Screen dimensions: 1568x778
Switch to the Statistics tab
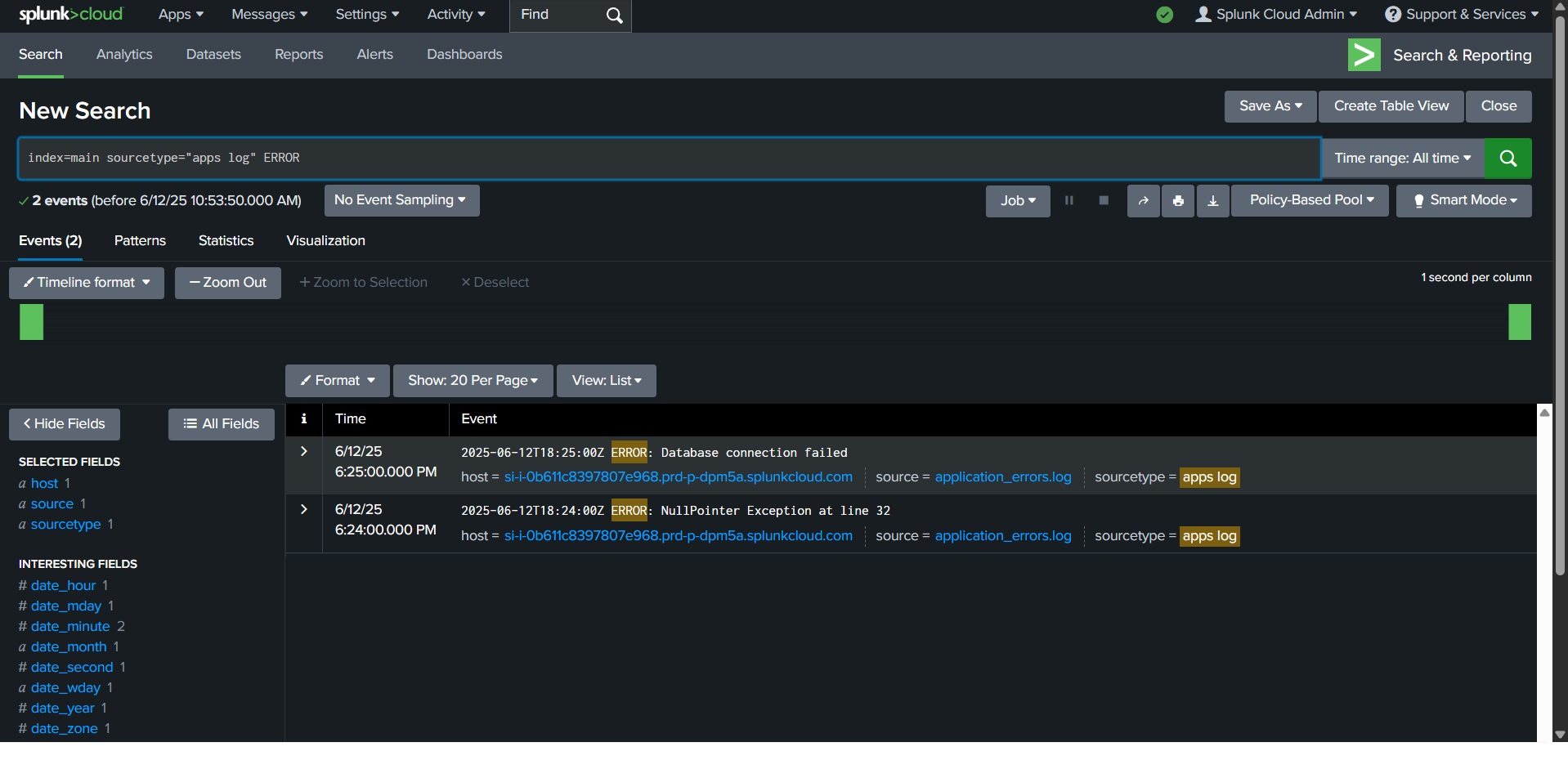[x=226, y=241]
